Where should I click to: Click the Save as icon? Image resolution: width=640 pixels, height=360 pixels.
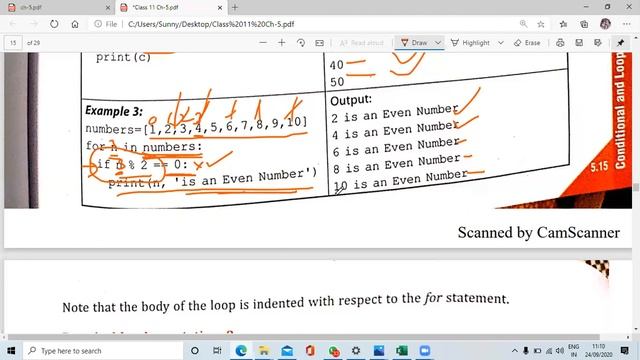[598, 42]
